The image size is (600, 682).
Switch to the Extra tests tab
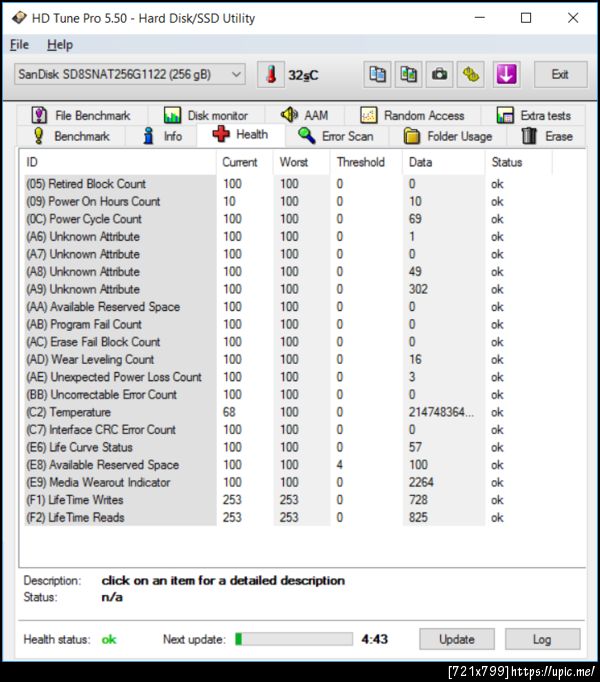click(x=533, y=115)
